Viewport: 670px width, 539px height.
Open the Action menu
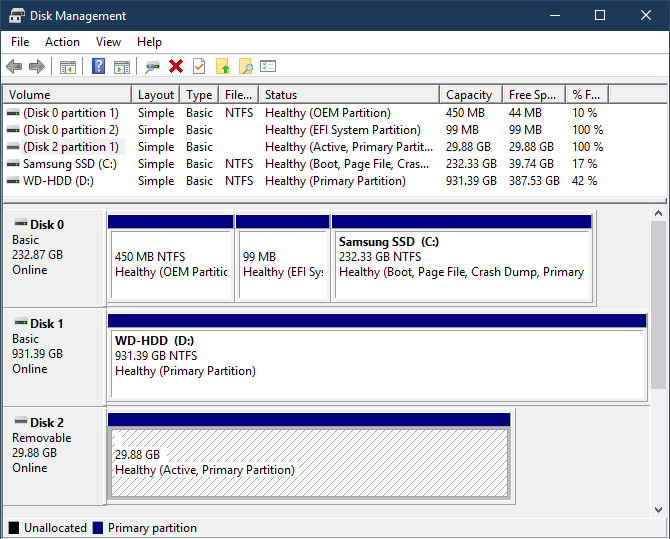tap(62, 42)
